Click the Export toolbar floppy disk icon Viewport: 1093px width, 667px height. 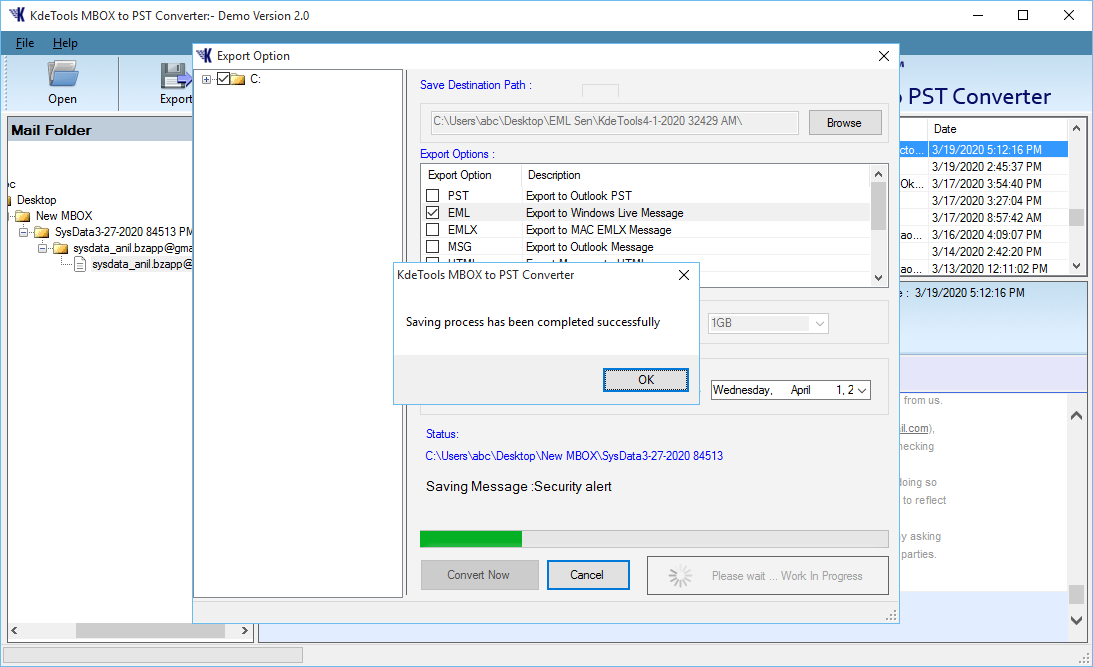tap(174, 75)
